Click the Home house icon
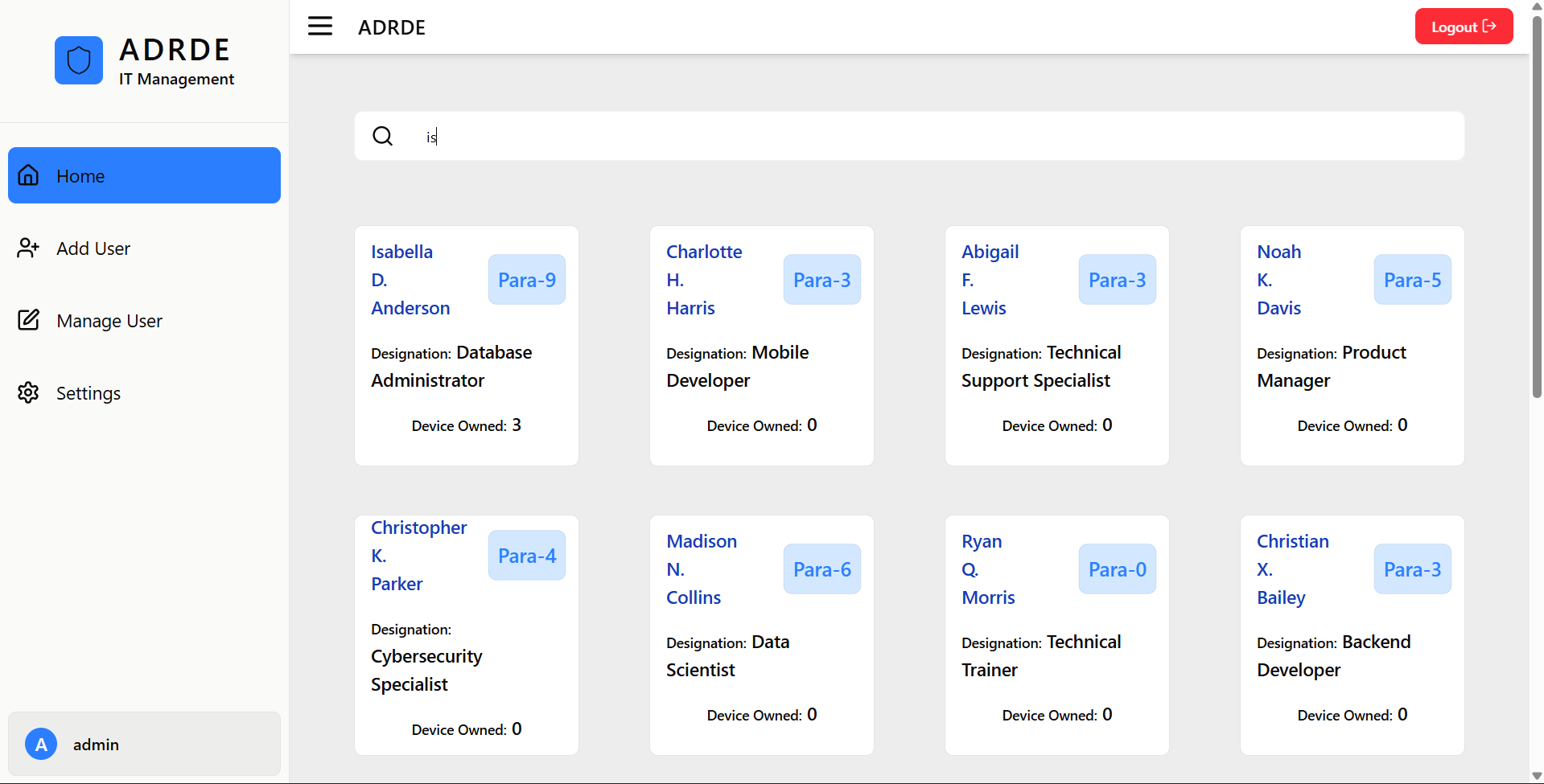 pos(29,175)
